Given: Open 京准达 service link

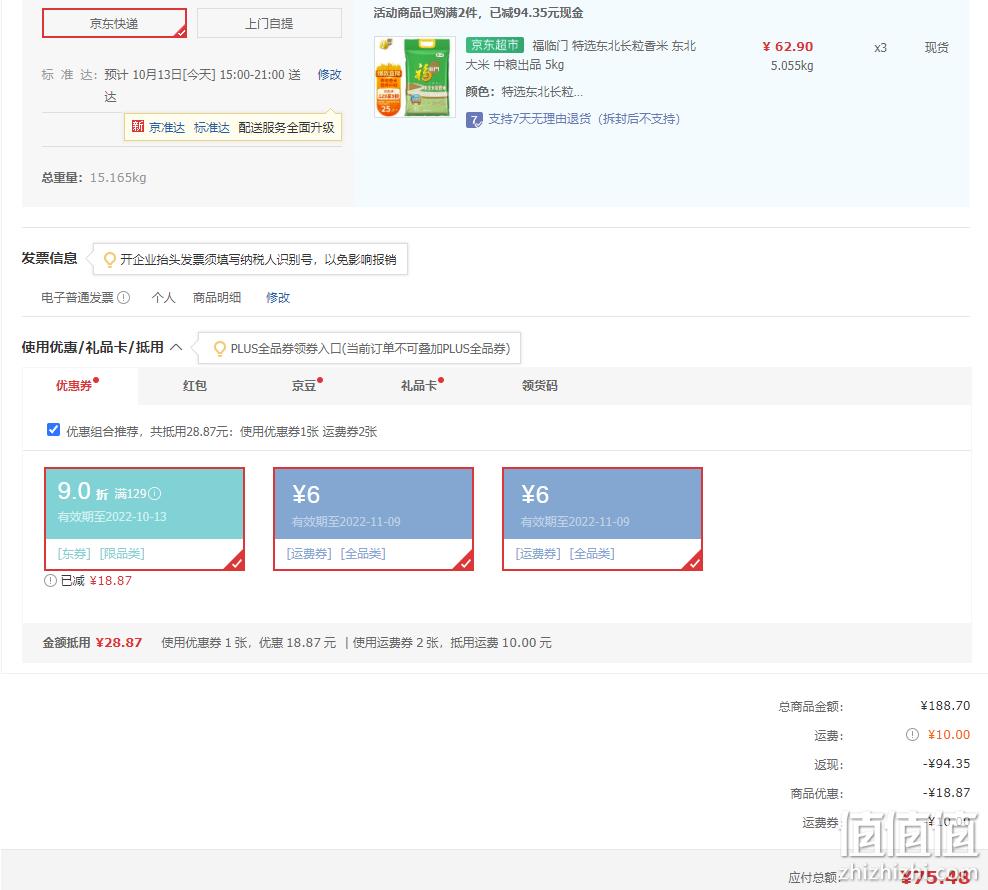Looking at the screenshot, I should click(x=167, y=127).
